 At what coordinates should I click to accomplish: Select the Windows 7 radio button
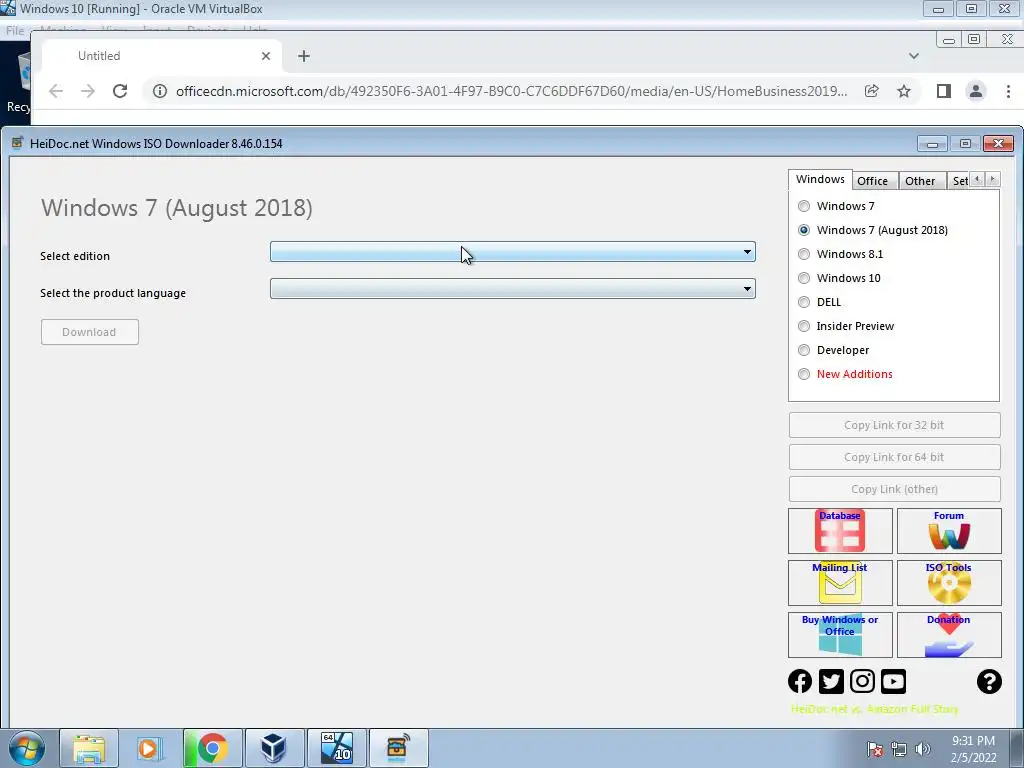[804, 206]
